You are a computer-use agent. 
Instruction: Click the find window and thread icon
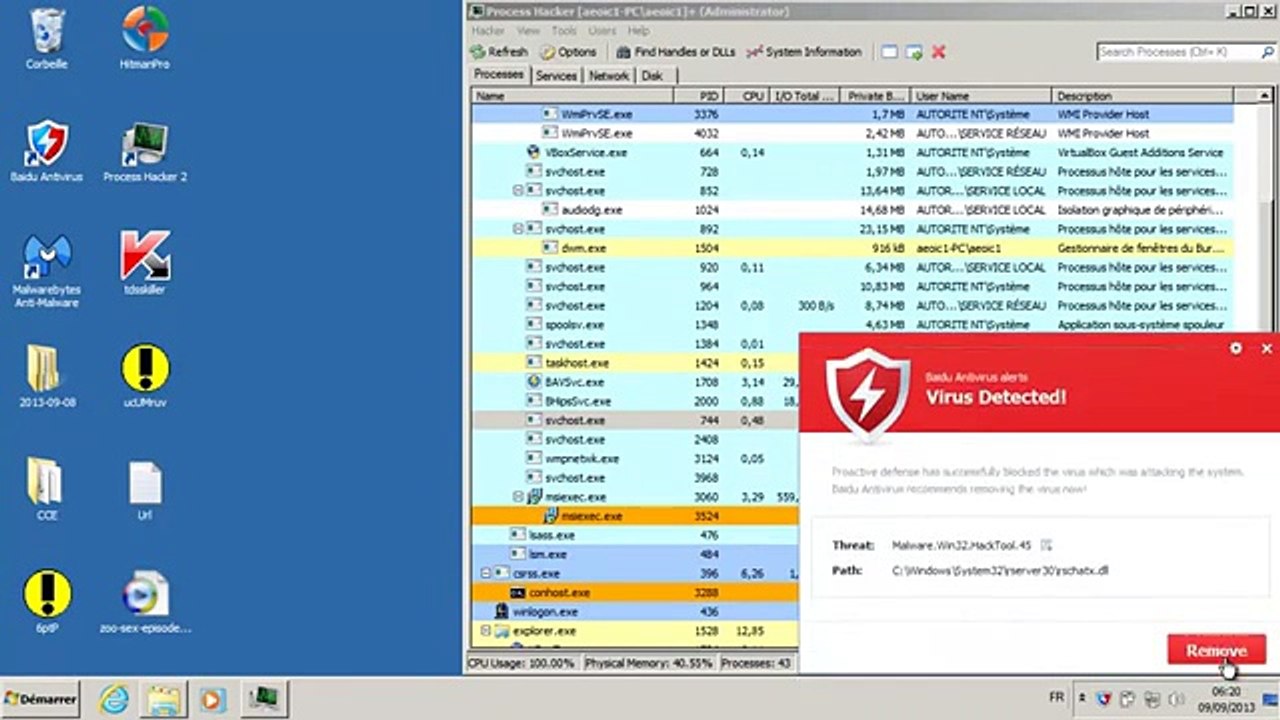pos(913,52)
